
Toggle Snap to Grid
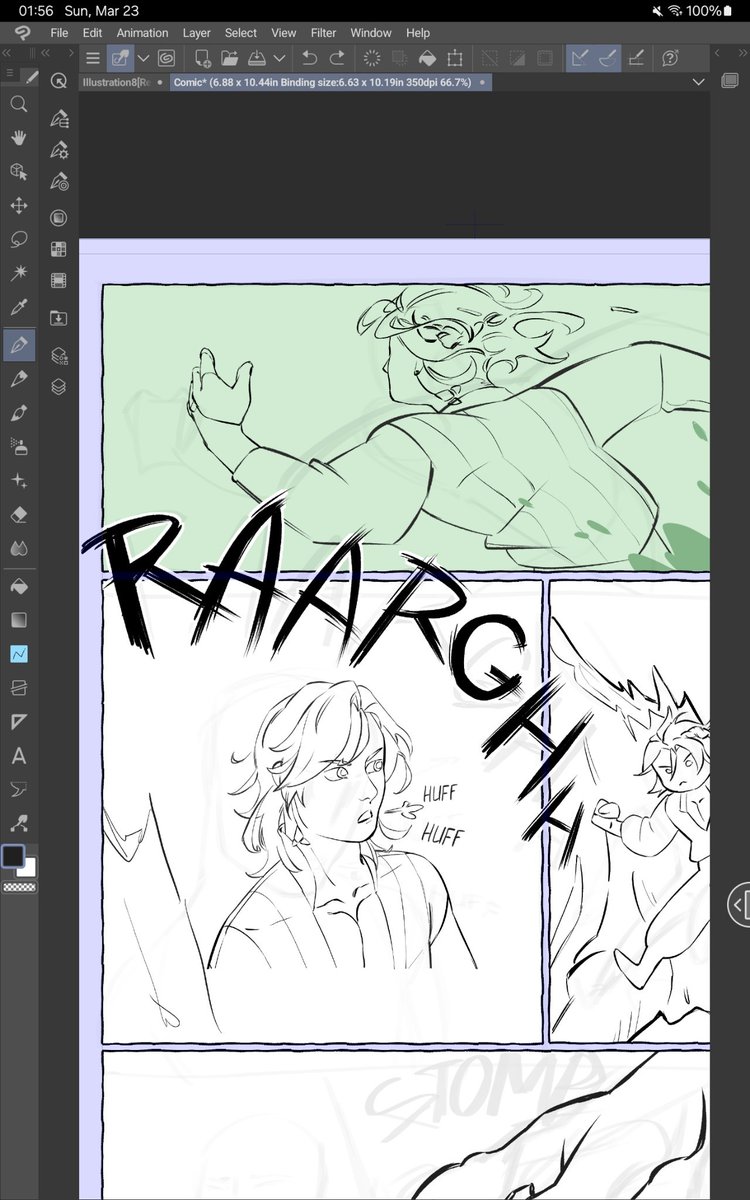point(635,58)
